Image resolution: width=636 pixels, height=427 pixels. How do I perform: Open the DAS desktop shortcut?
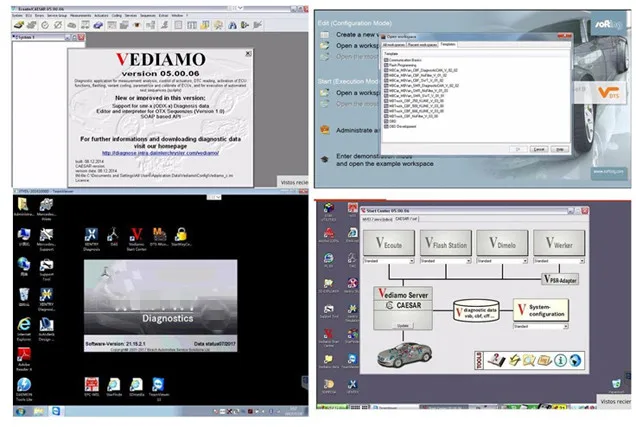(114, 237)
